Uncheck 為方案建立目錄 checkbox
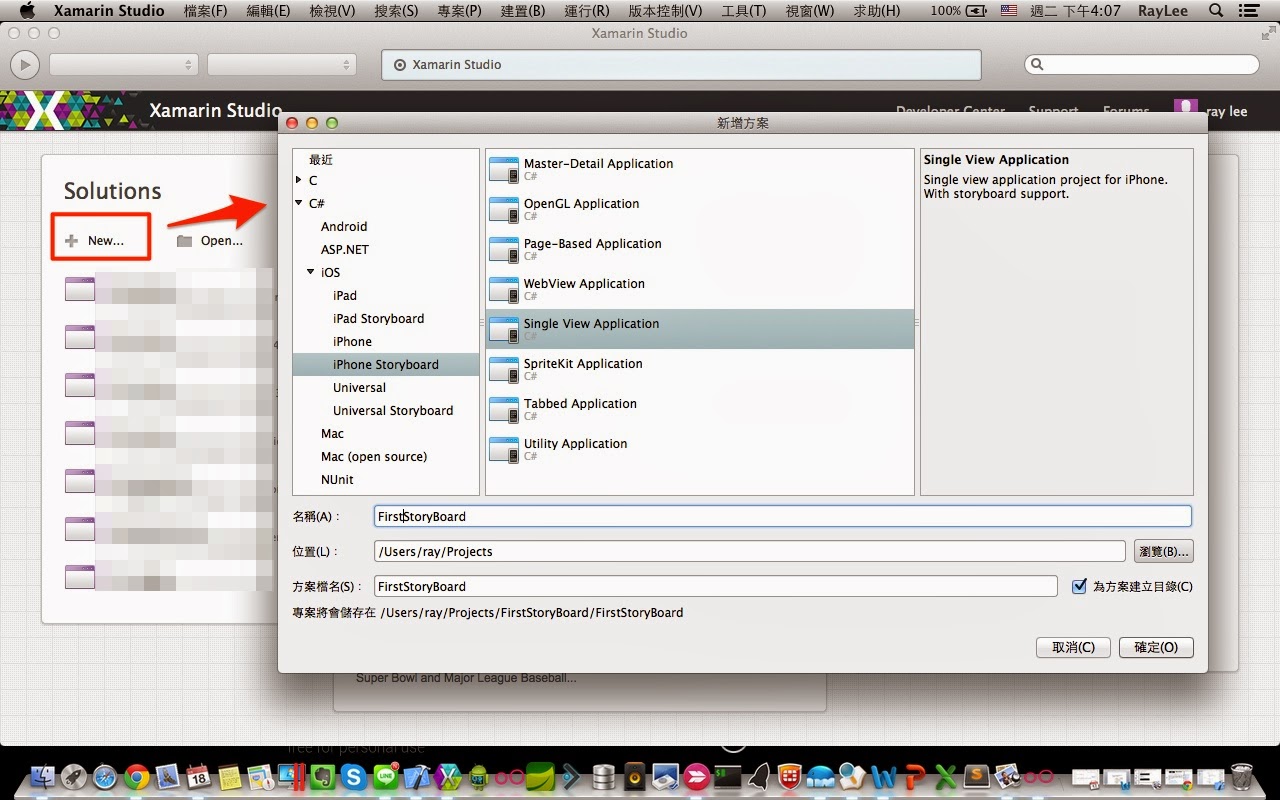This screenshot has width=1280, height=800. tap(1079, 586)
